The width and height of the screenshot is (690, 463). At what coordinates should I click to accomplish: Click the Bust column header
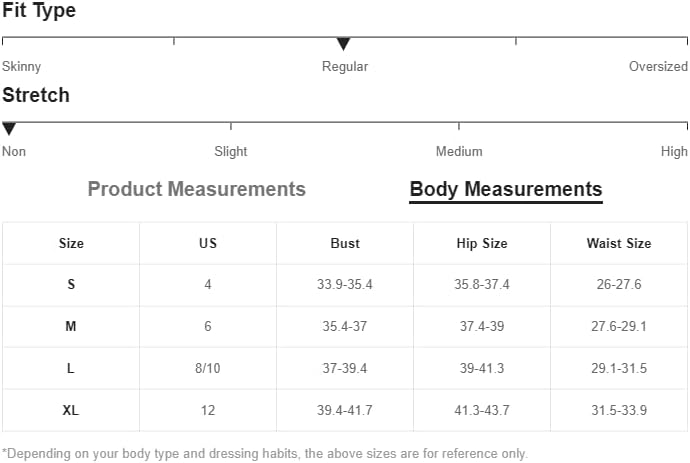pos(345,243)
